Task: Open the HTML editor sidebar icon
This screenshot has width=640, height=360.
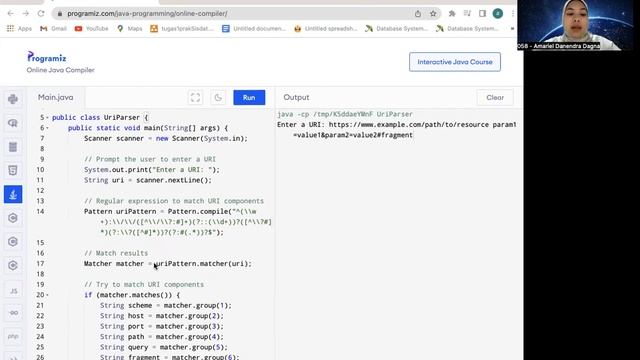Action: click(13, 170)
